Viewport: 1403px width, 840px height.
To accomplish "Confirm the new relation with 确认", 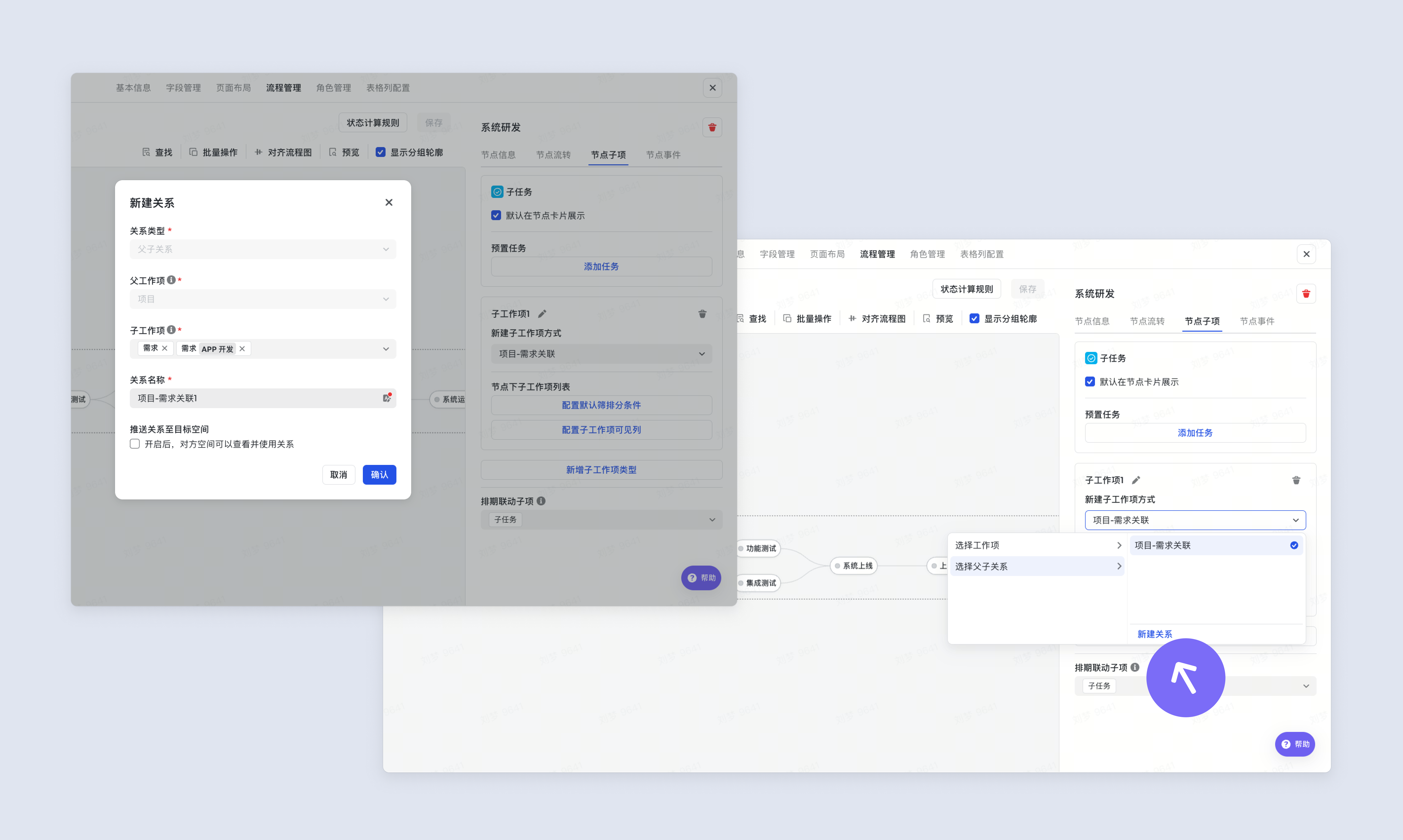I will (x=379, y=475).
